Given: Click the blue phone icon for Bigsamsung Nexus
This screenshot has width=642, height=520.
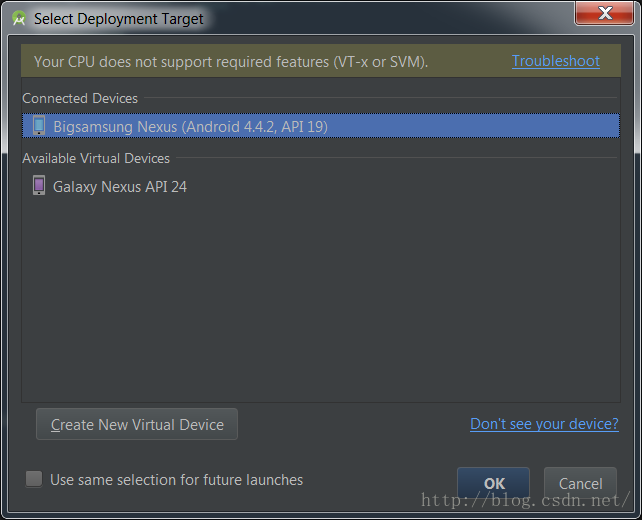Looking at the screenshot, I should [x=39, y=126].
